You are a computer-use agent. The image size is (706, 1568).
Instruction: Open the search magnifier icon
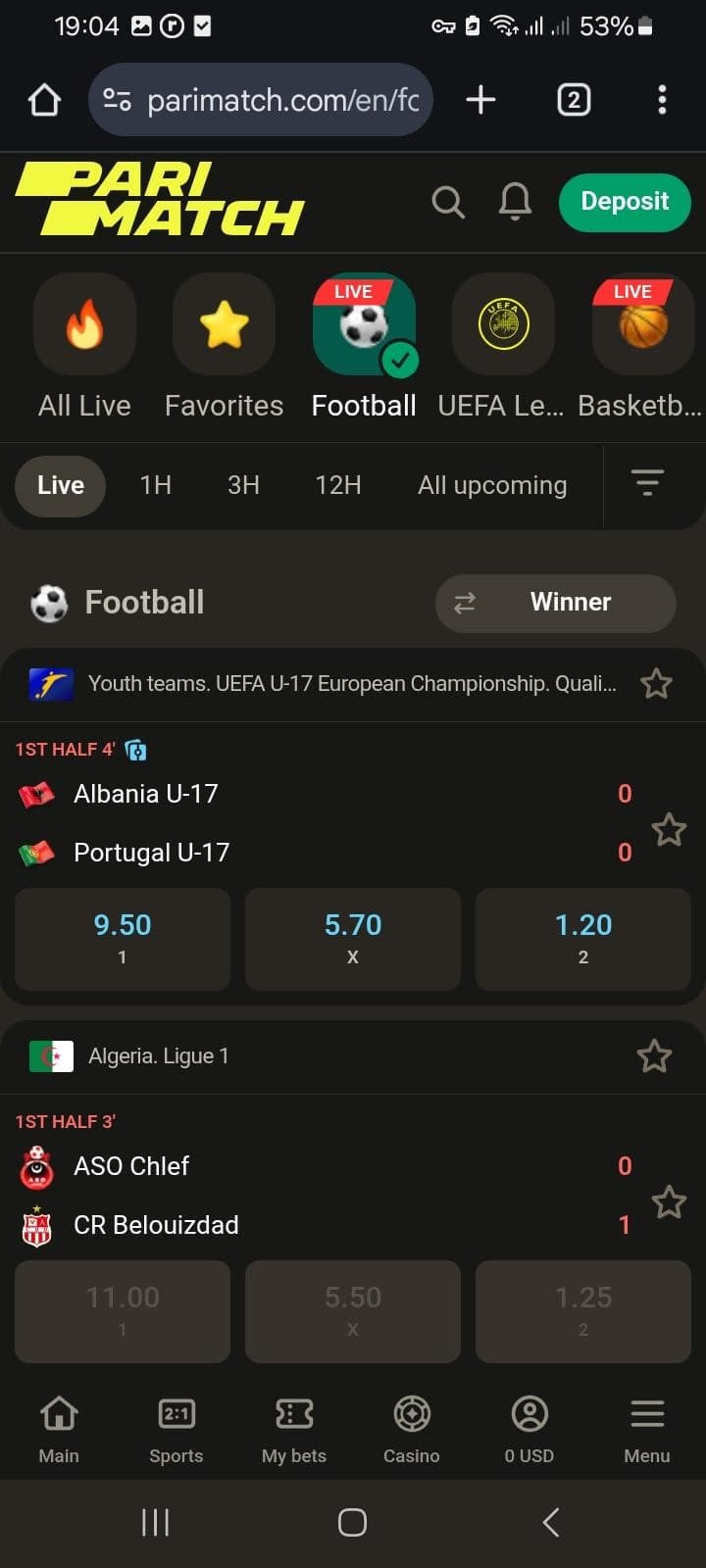coord(448,202)
